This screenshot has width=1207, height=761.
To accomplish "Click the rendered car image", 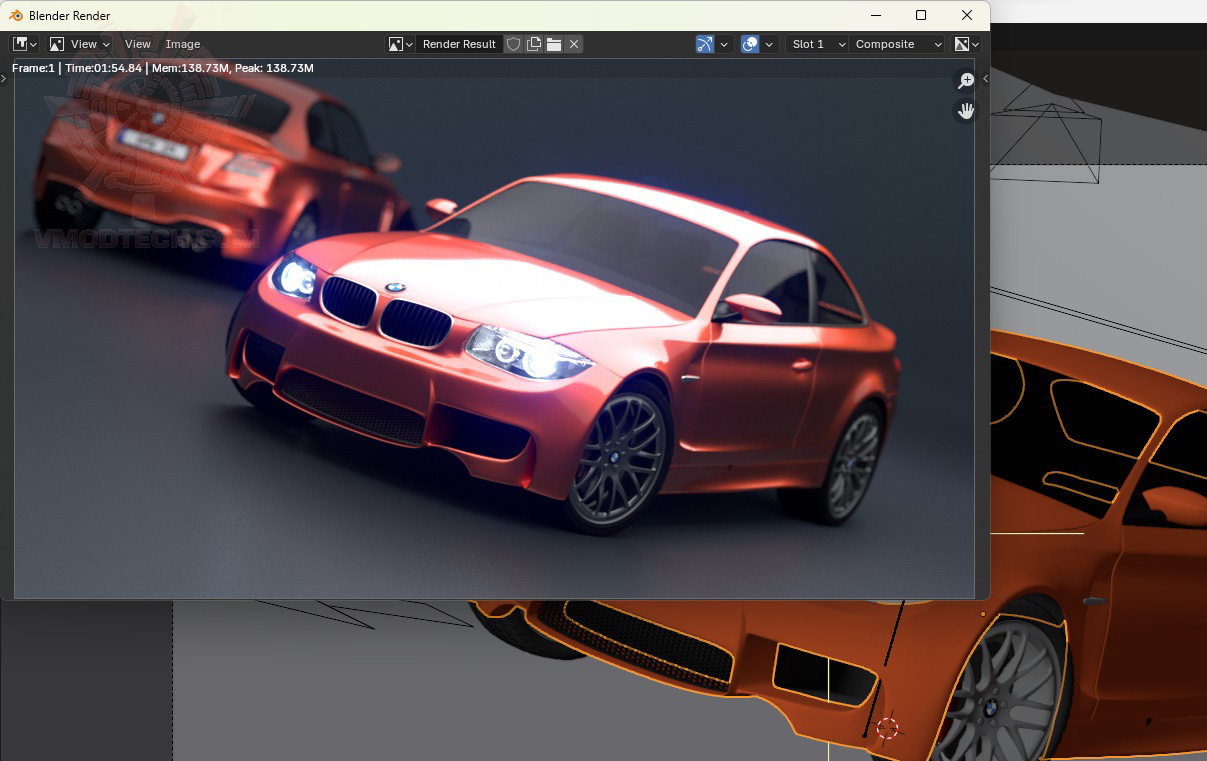I will (x=494, y=329).
